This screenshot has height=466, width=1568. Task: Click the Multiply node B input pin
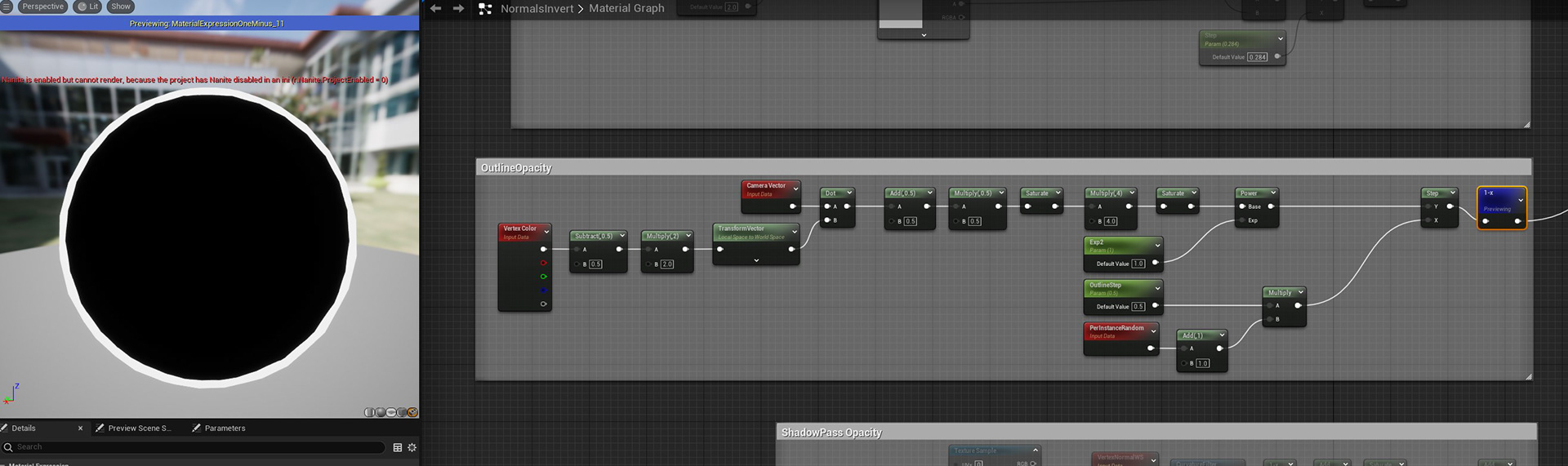[x=1269, y=319]
